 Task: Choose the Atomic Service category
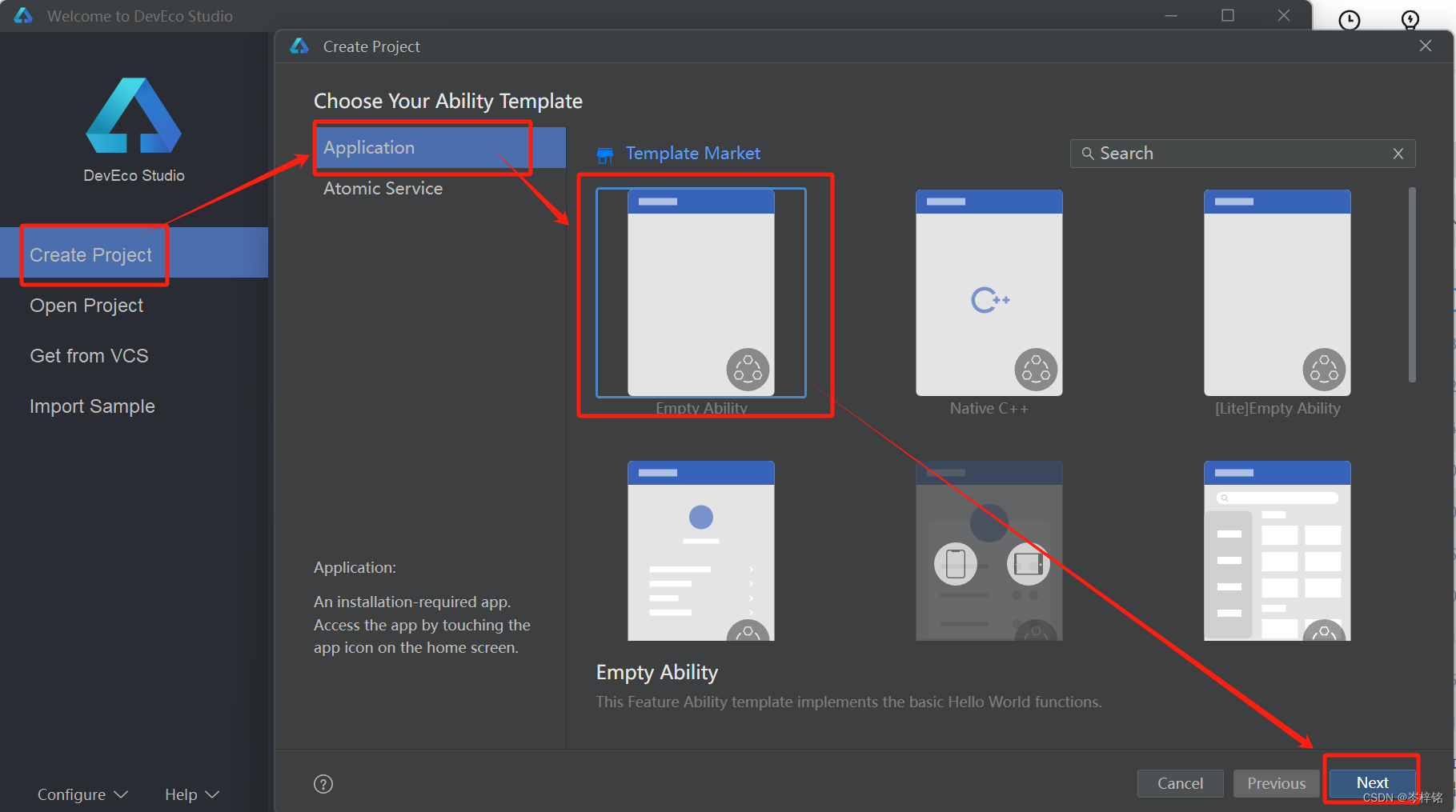[439, 188]
